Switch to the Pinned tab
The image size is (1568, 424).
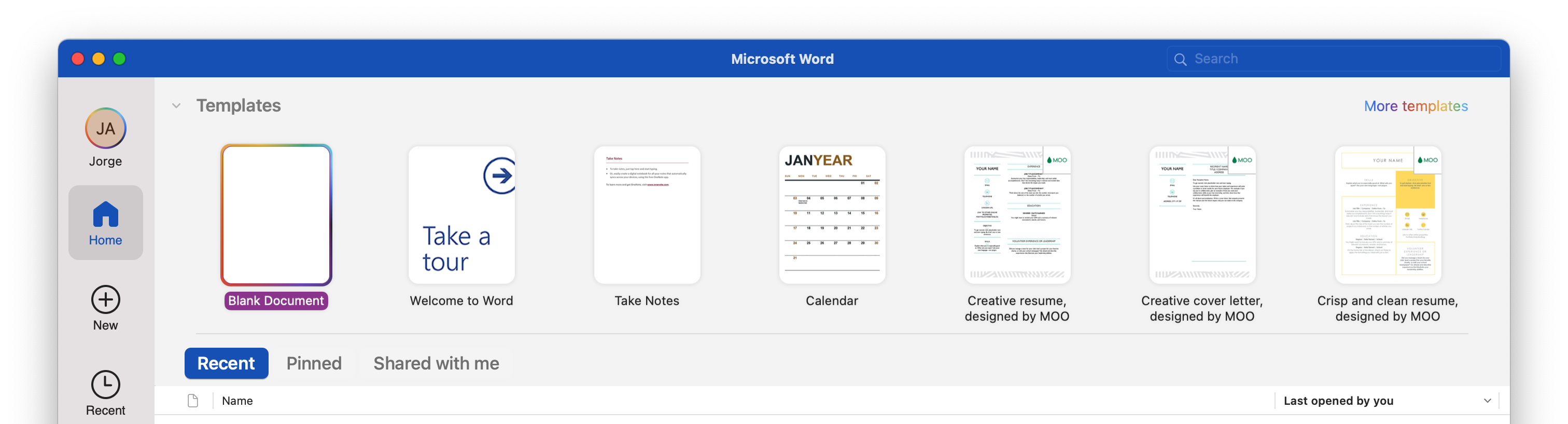(x=314, y=364)
